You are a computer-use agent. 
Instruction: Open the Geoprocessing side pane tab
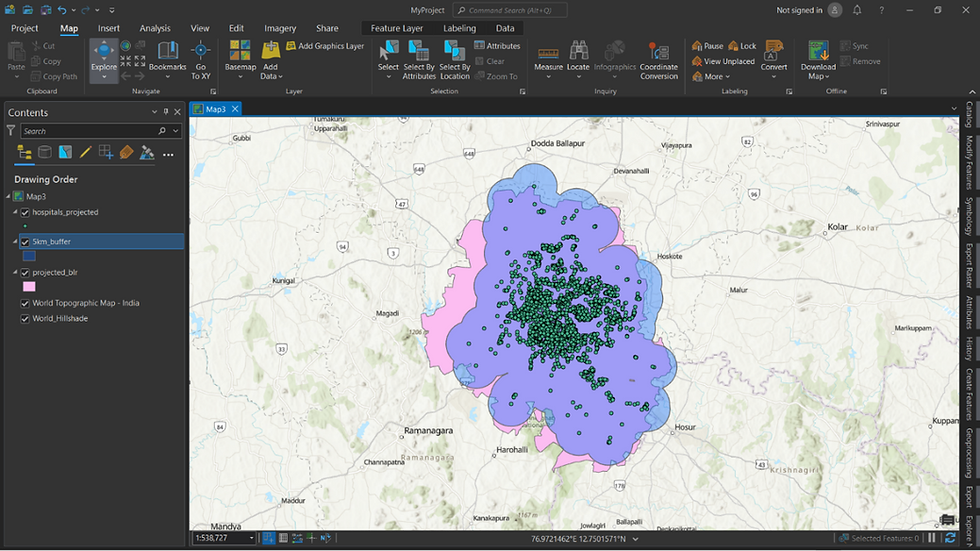click(969, 453)
